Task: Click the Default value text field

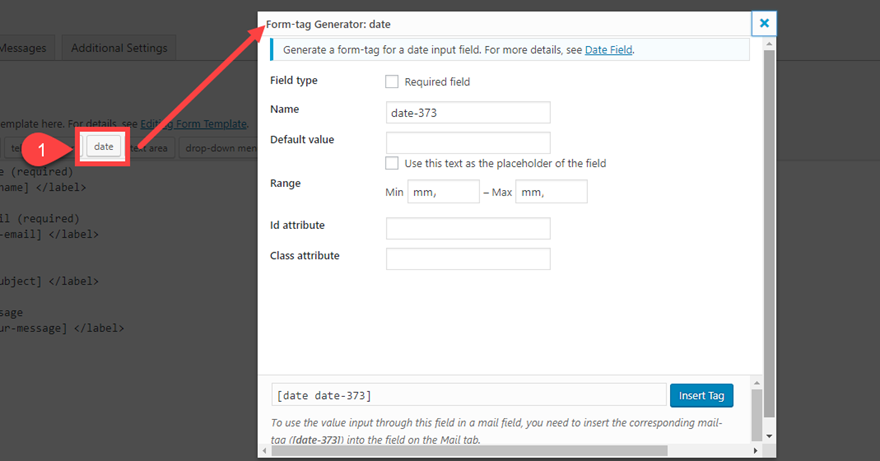Action: click(x=468, y=143)
